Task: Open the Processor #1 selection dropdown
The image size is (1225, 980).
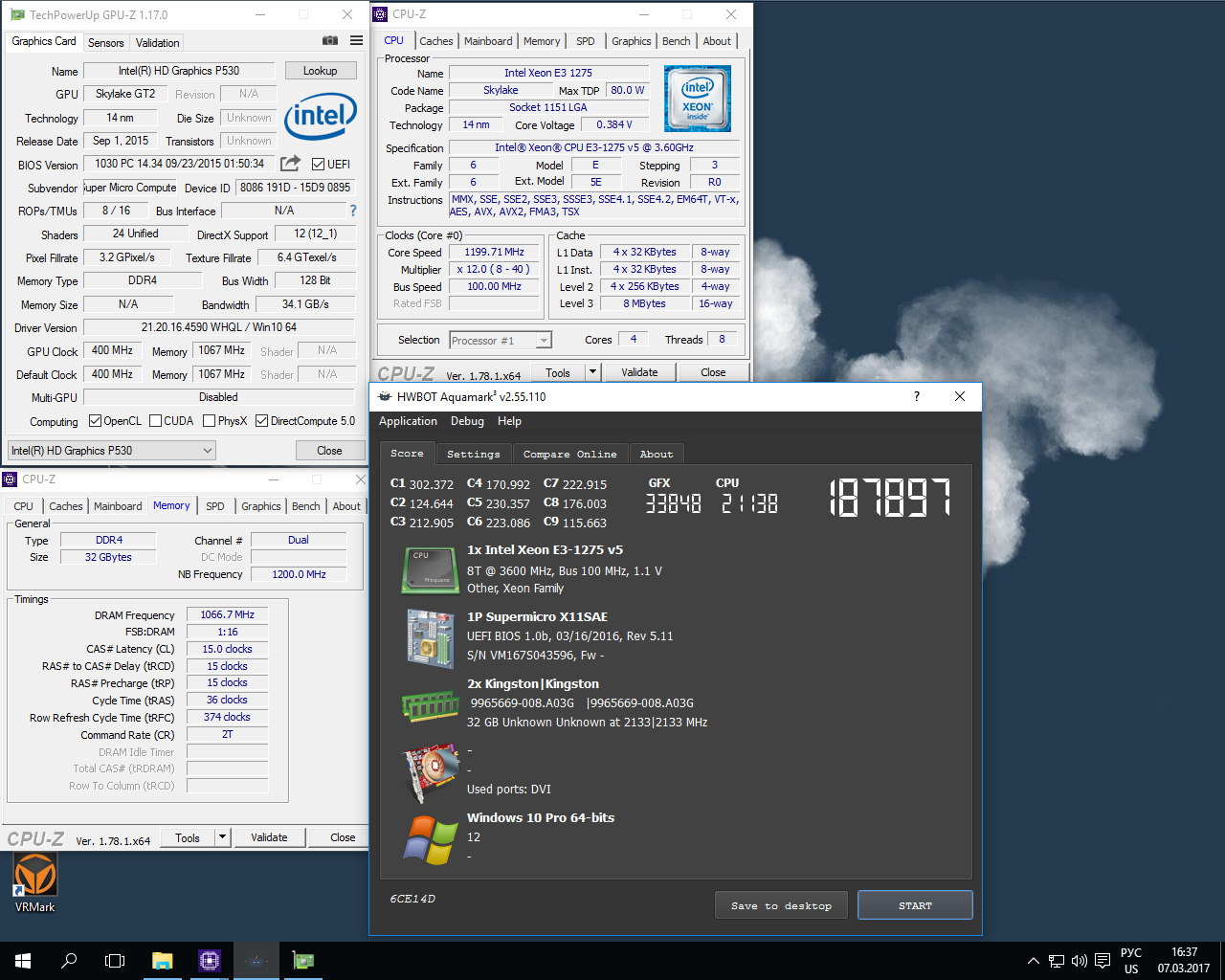Action: click(501, 341)
